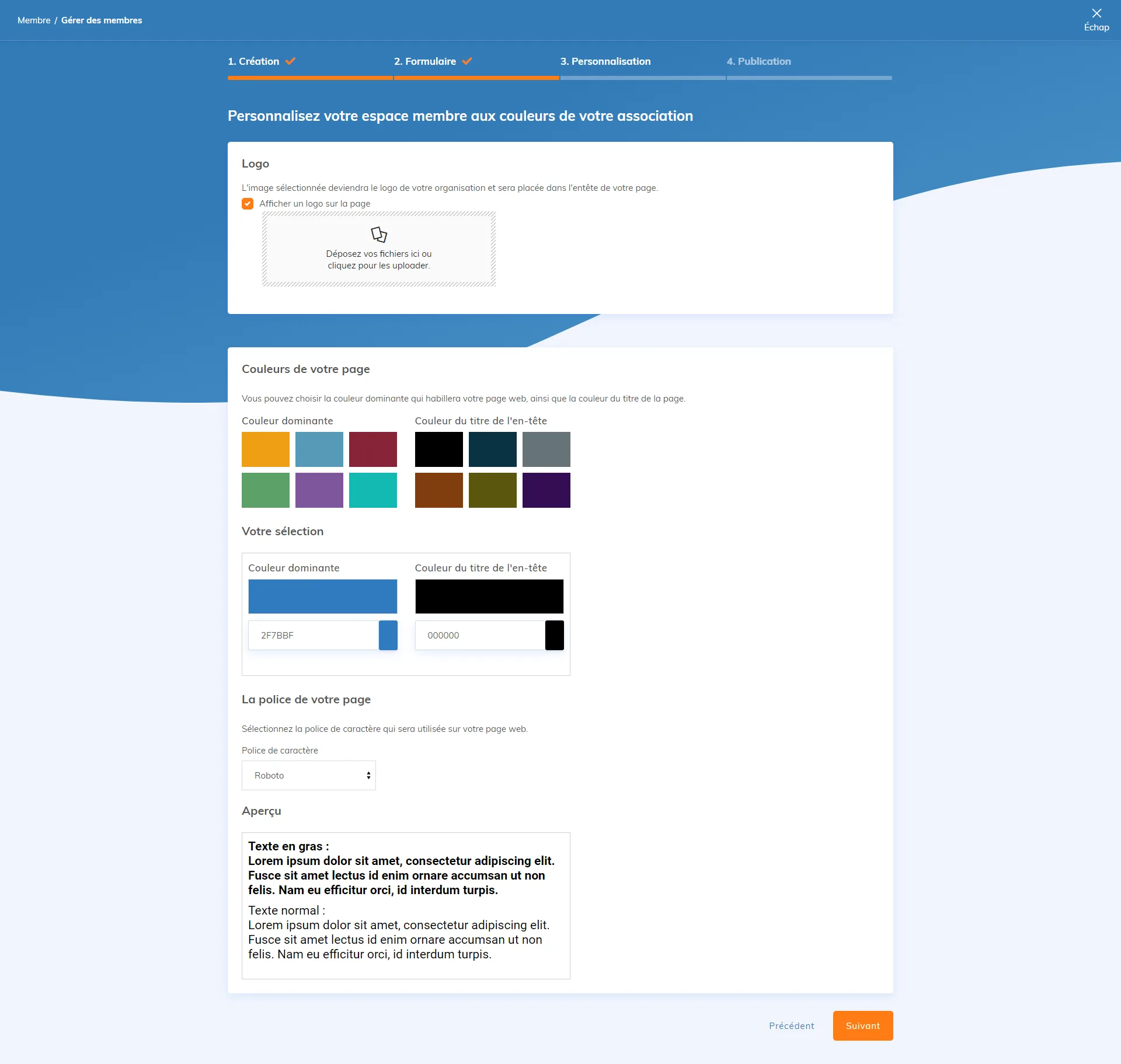Click the 'Aperçu' heading
This screenshot has height=1064, width=1121.
click(262, 811)
